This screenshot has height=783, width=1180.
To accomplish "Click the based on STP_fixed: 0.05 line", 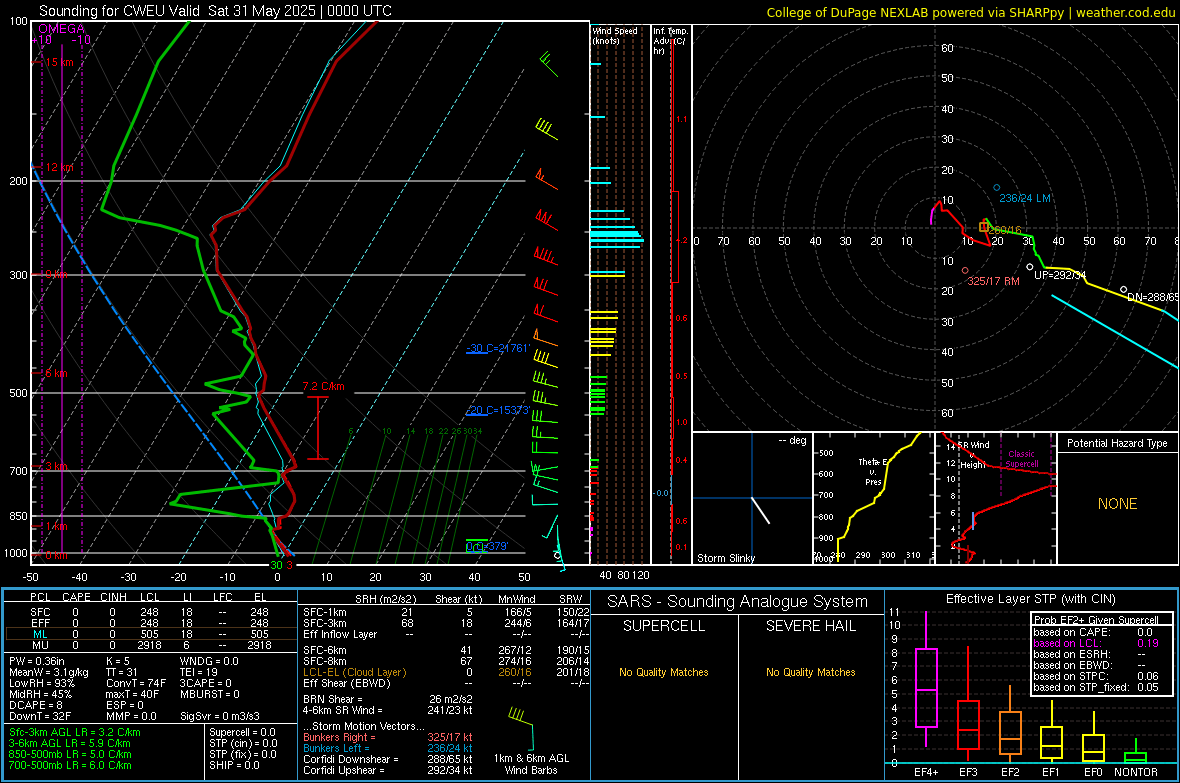I will coord(1096,687).
